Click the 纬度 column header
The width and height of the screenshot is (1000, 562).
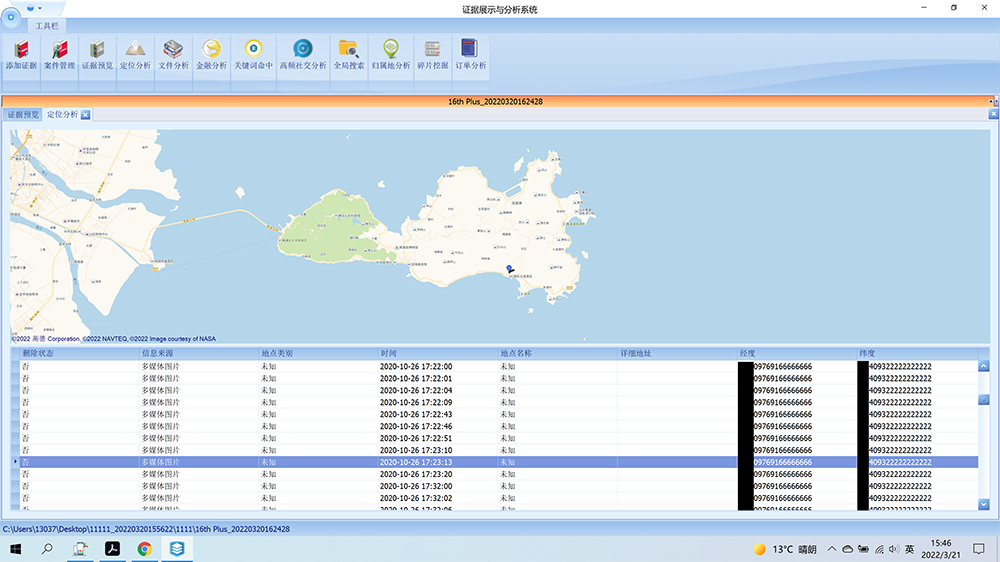[917, 353]
